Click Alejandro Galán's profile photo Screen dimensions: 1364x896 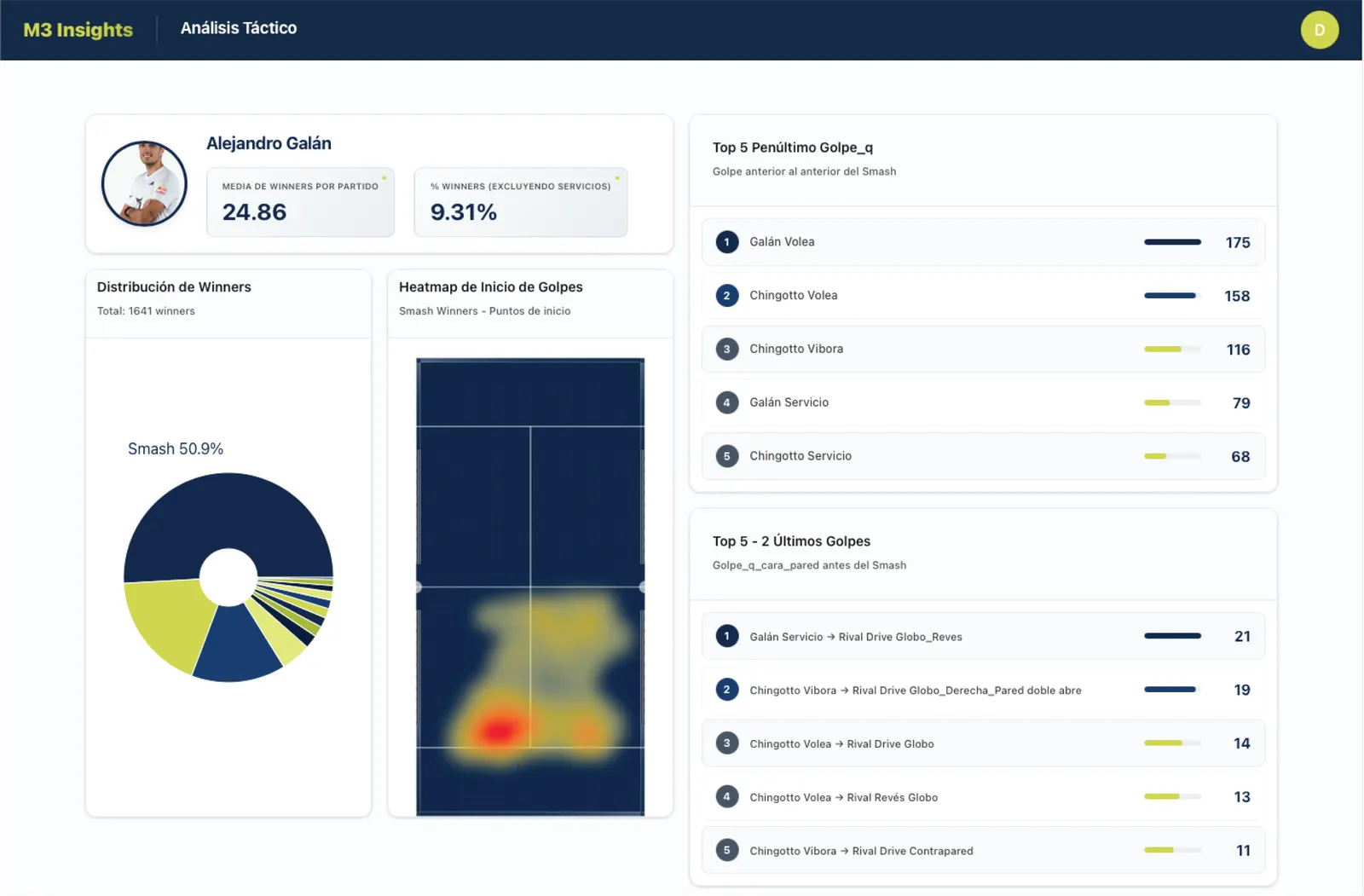click(144, 183)
